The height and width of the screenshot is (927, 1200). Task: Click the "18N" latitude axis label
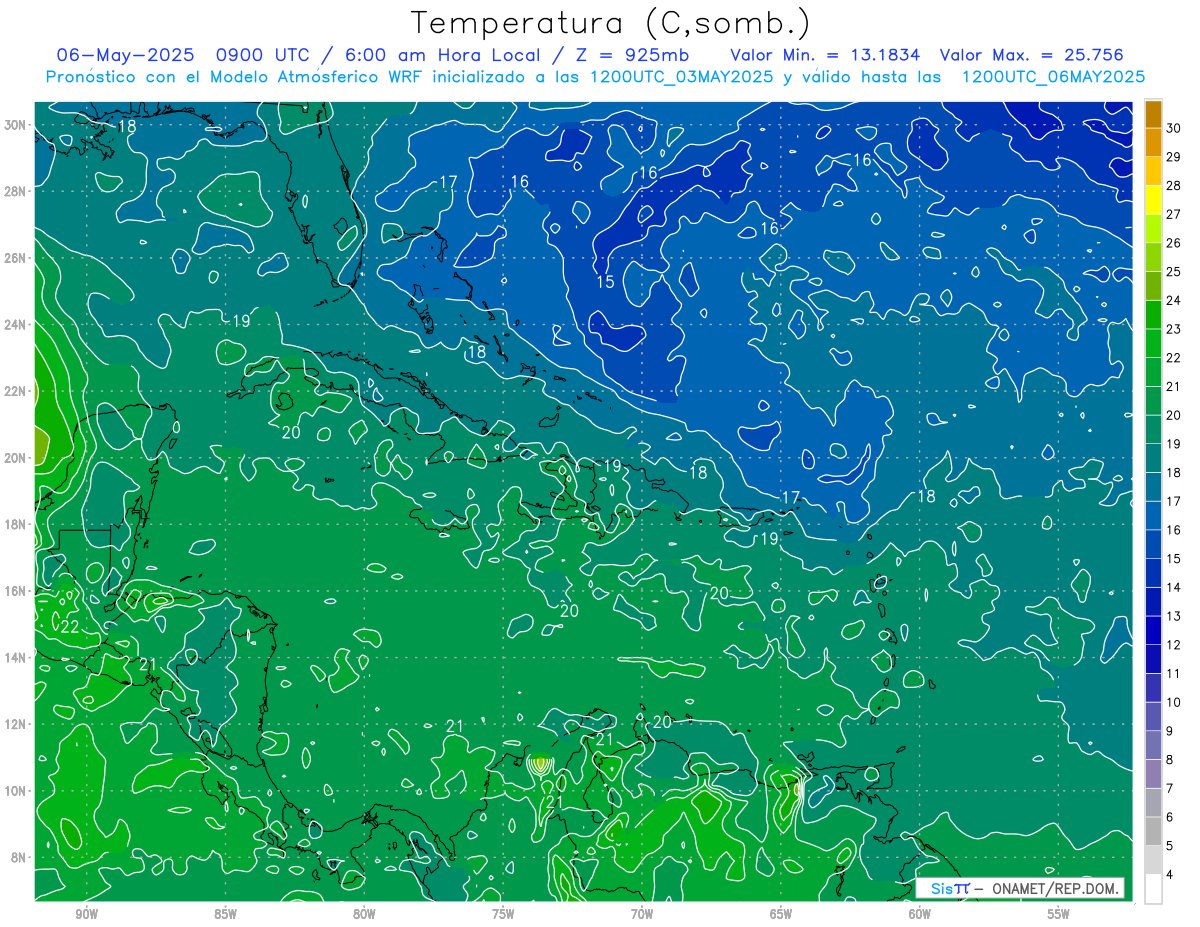17,524
